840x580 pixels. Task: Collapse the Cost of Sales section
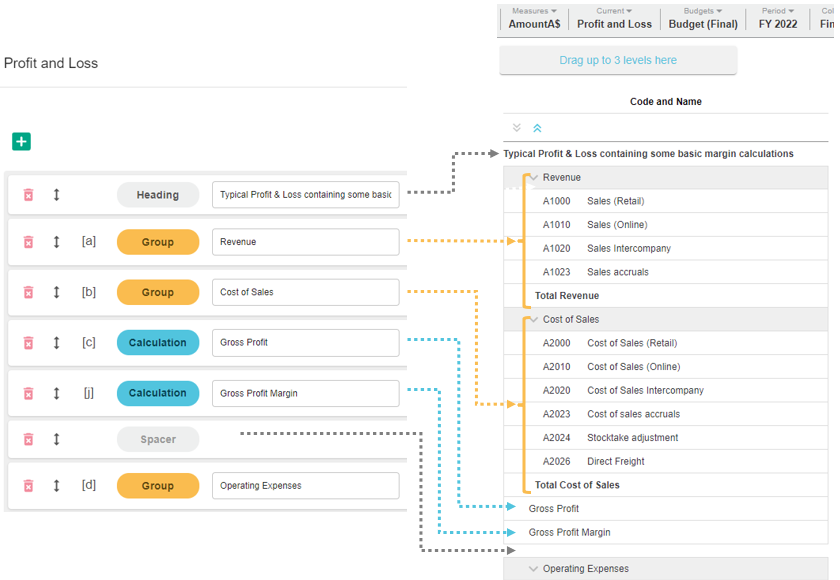pyautogui.click(x=534, y=320)
